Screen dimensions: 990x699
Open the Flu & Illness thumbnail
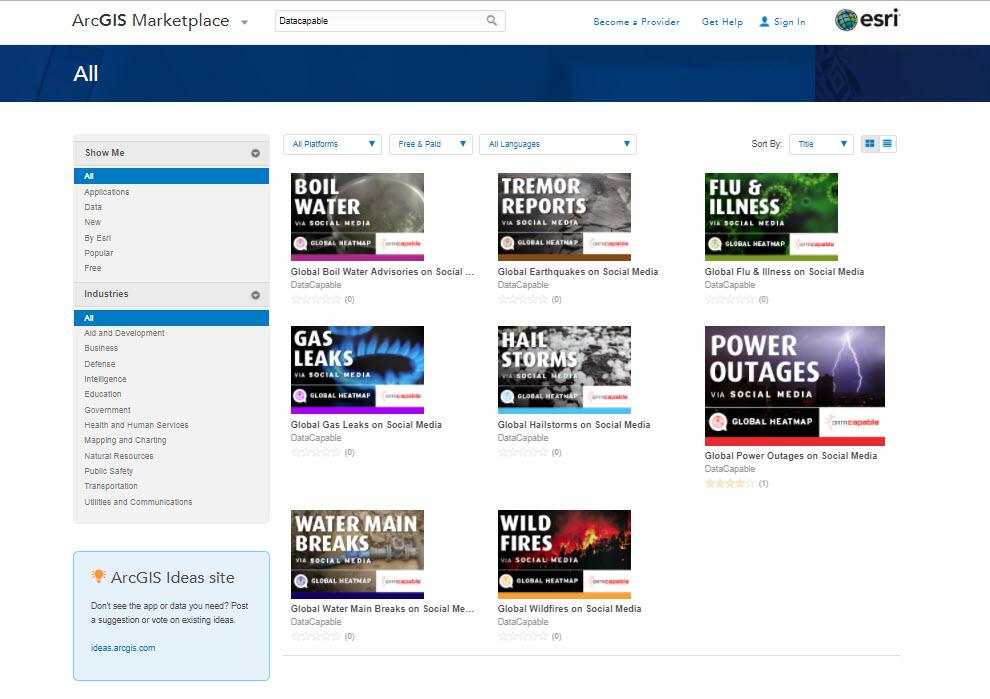coord(772,217)
